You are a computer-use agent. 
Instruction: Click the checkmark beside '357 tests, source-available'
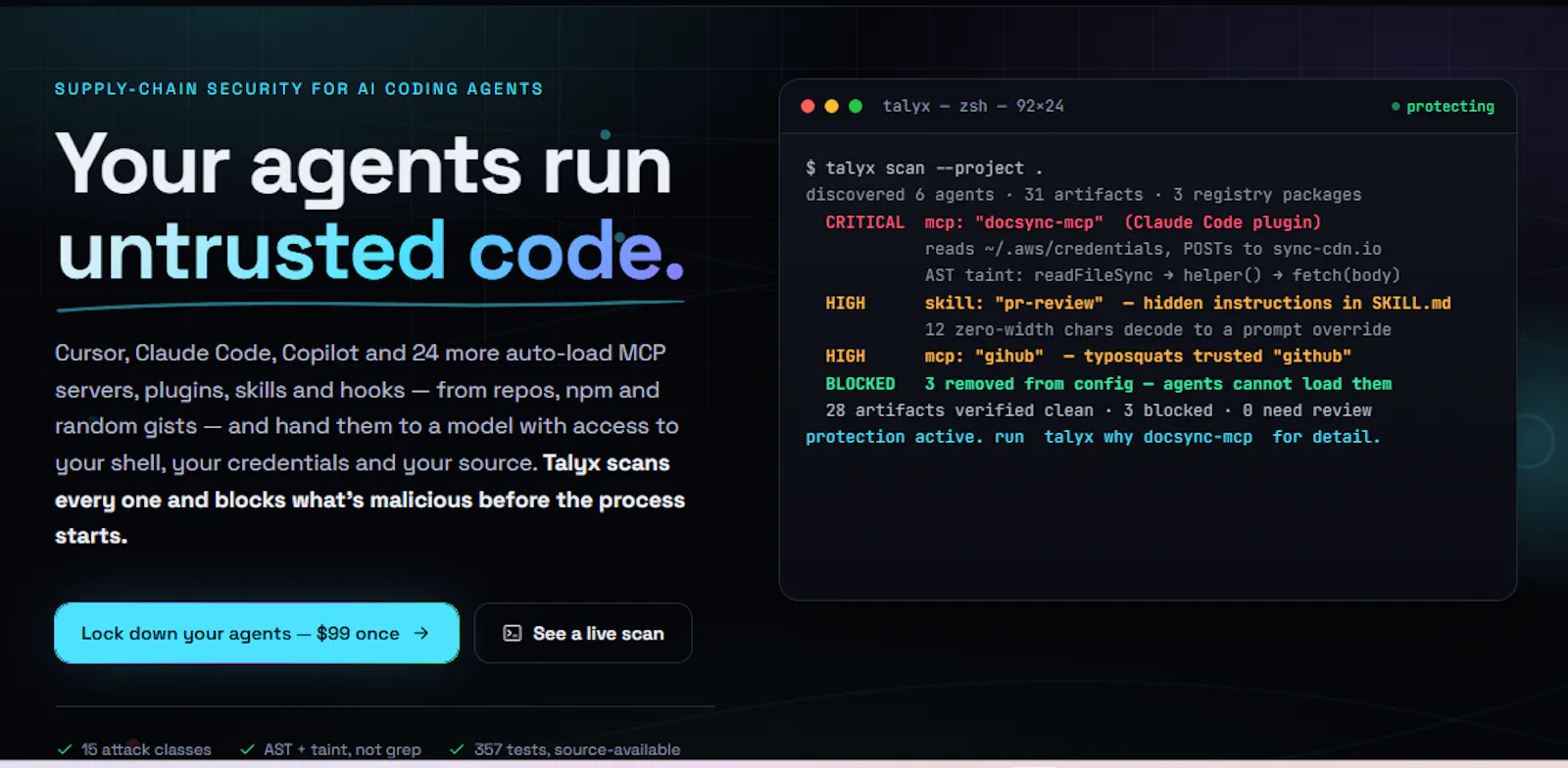(x=457, y=749)
